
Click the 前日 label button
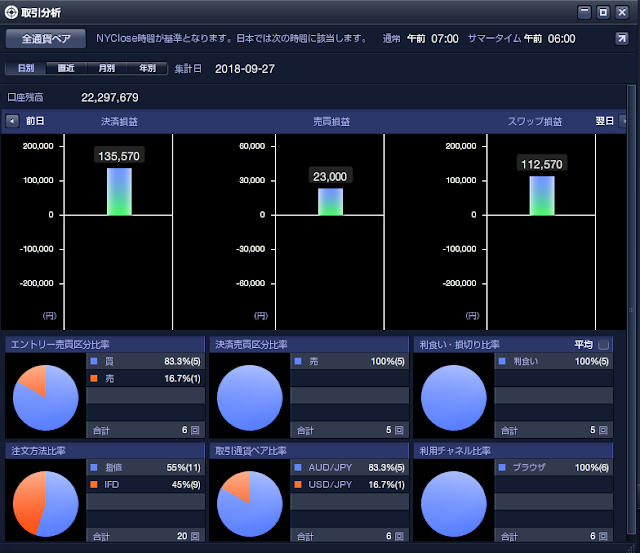(35, 121)
